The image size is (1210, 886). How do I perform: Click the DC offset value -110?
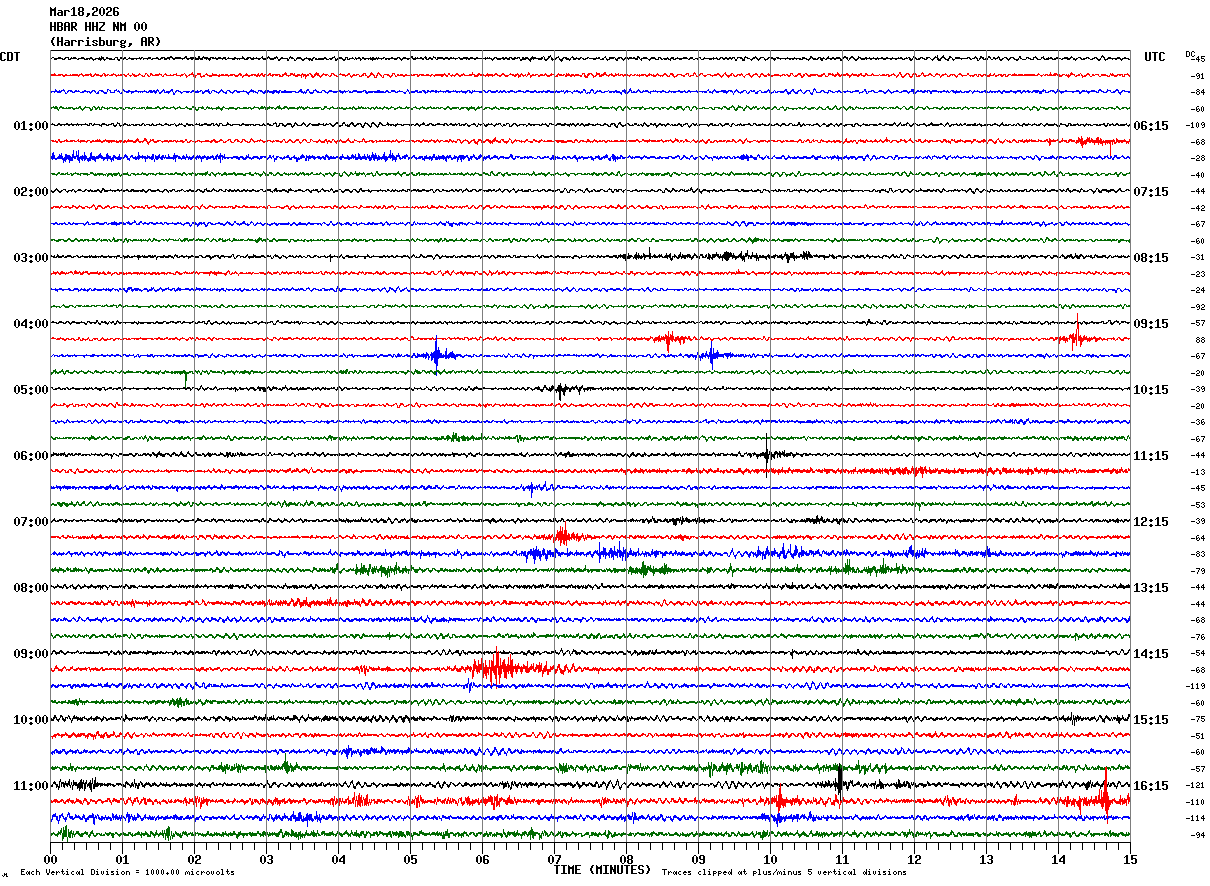pos(1195,802)
